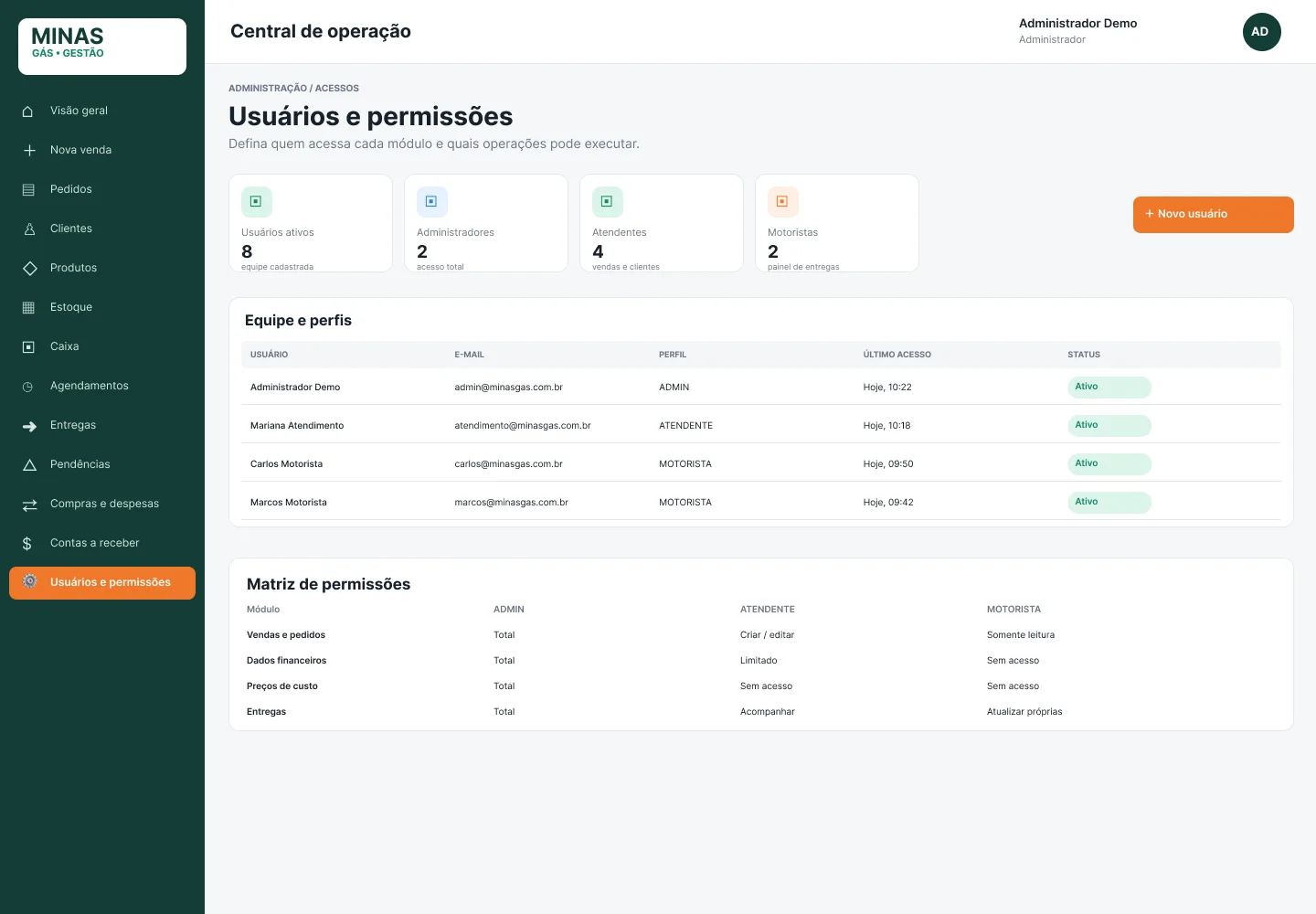Select the Clientes person icon
The image size is (1316, 914).
(x=29, y=229)
